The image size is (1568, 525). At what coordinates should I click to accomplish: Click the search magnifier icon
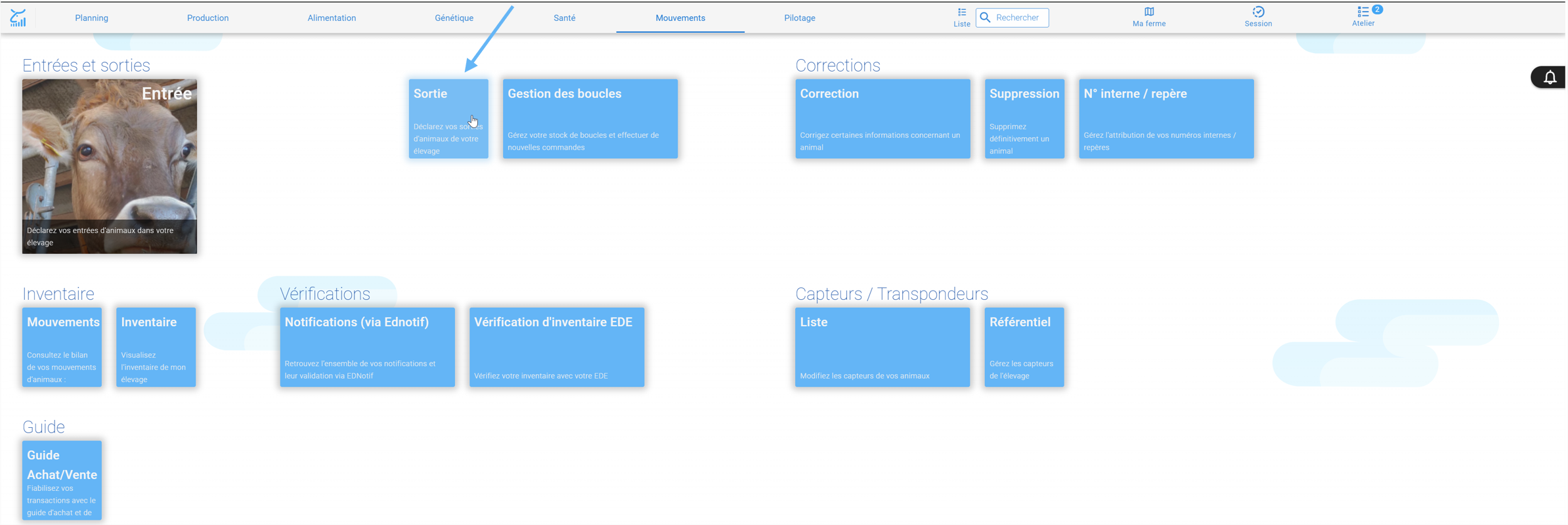[985, 18]
